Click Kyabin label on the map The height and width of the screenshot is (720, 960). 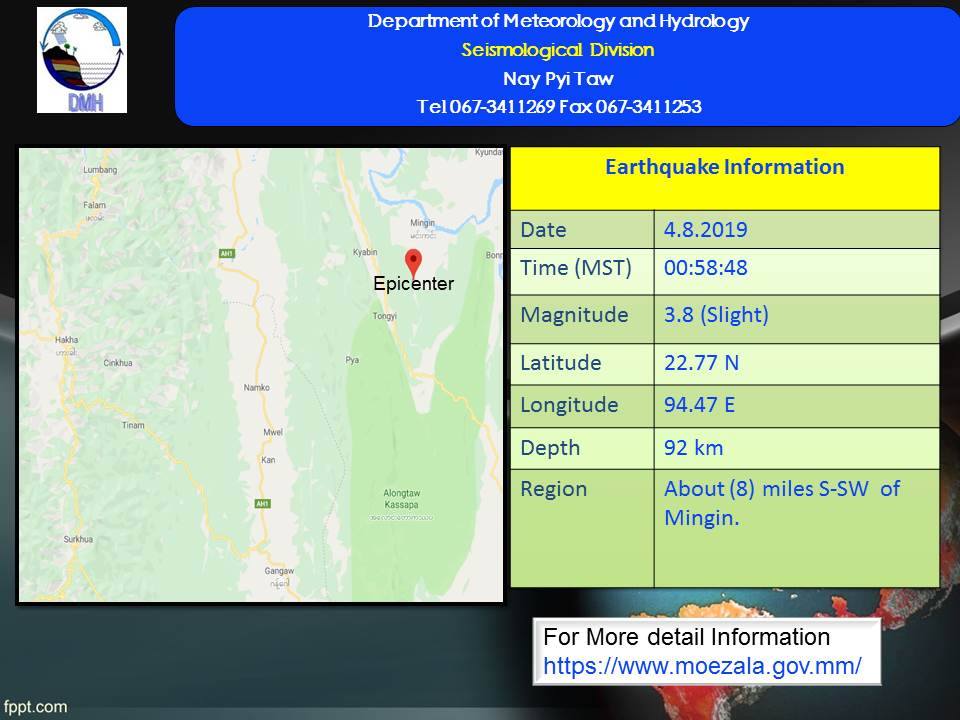click(365, 252)
